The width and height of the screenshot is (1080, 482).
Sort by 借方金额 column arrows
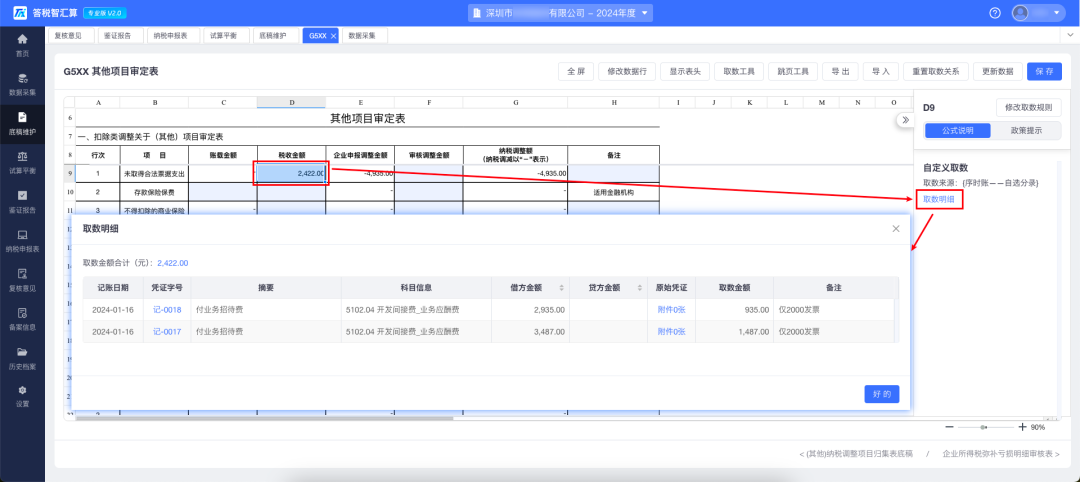coord(563,287)
